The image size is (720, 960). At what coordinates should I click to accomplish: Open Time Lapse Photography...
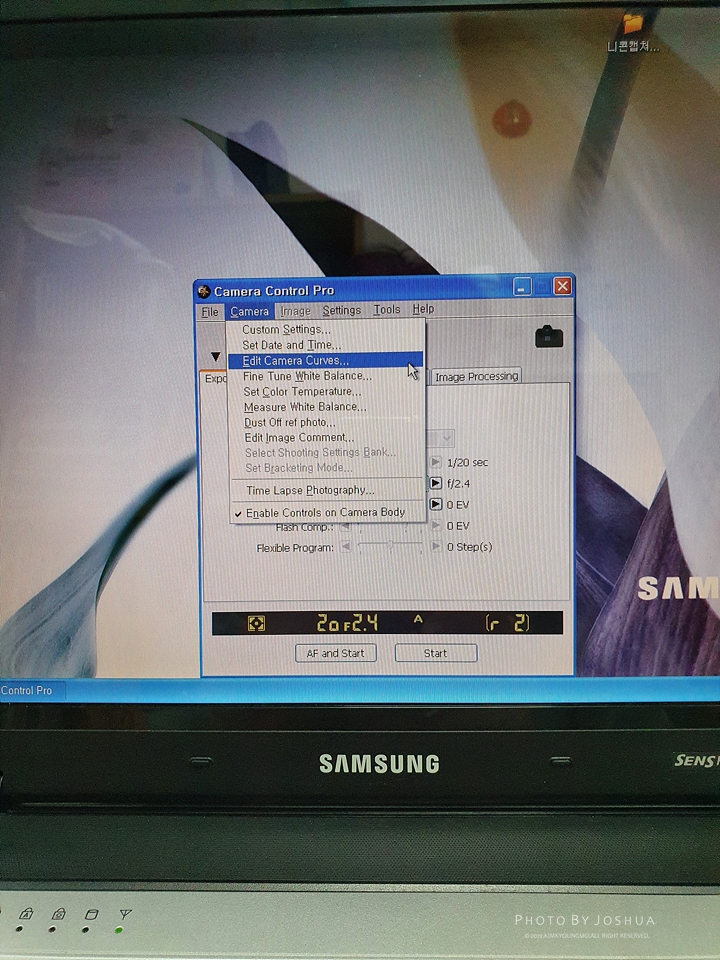[326, 490]
